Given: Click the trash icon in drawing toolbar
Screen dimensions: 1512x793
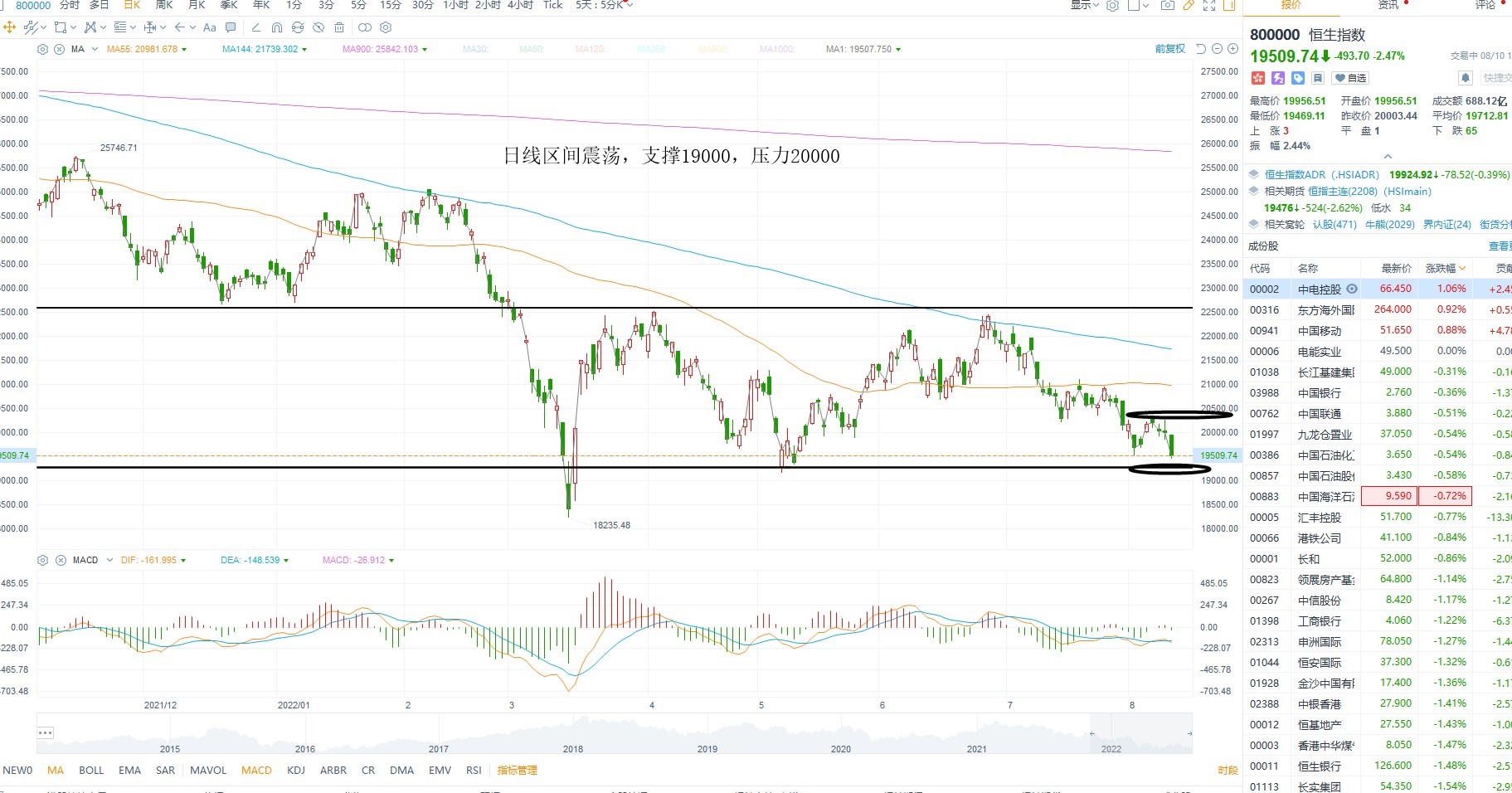Looking at the screenshot, I should 339,27.
